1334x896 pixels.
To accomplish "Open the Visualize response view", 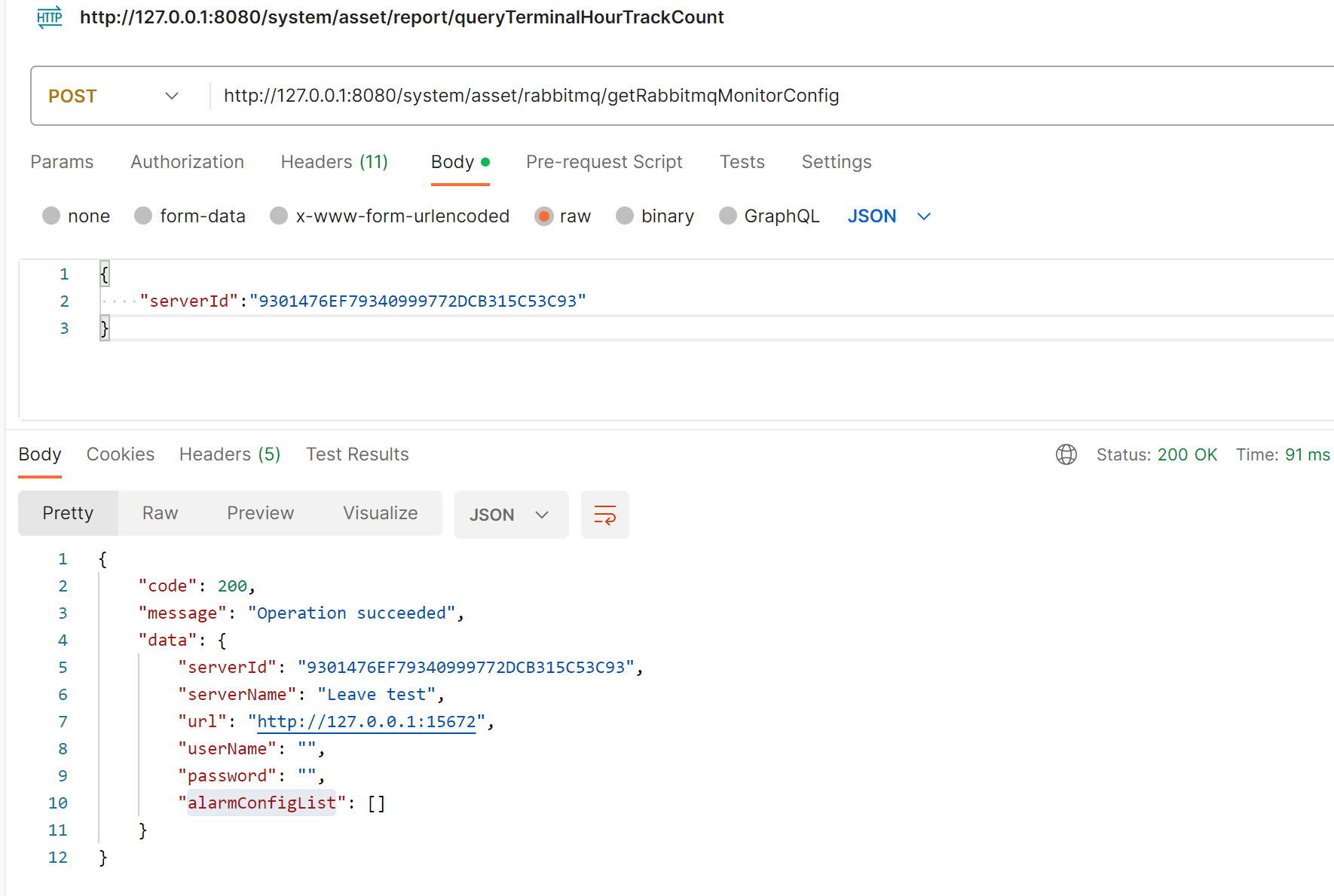I will pos(380,513).
